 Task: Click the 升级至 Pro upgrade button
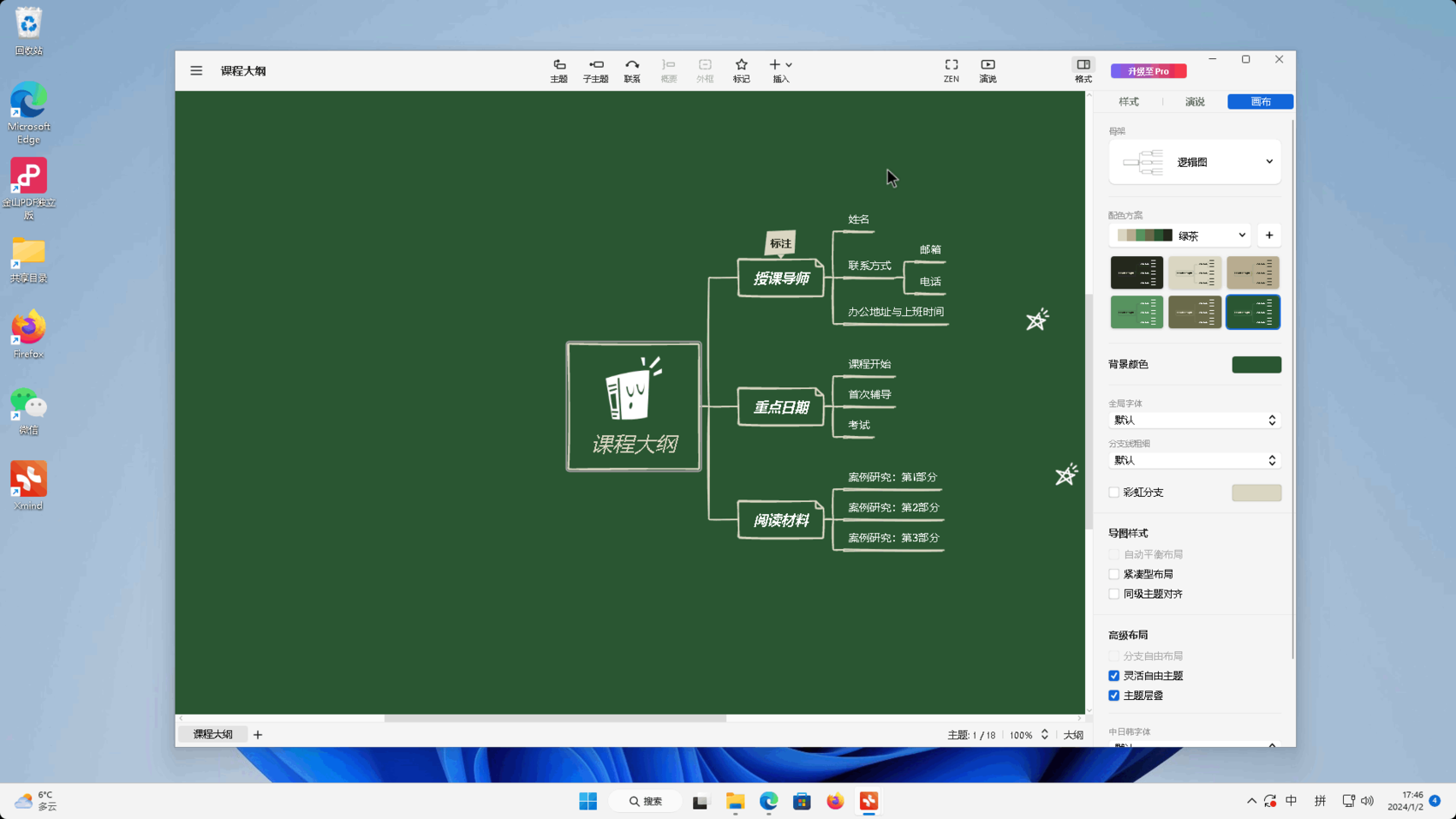1149,71
